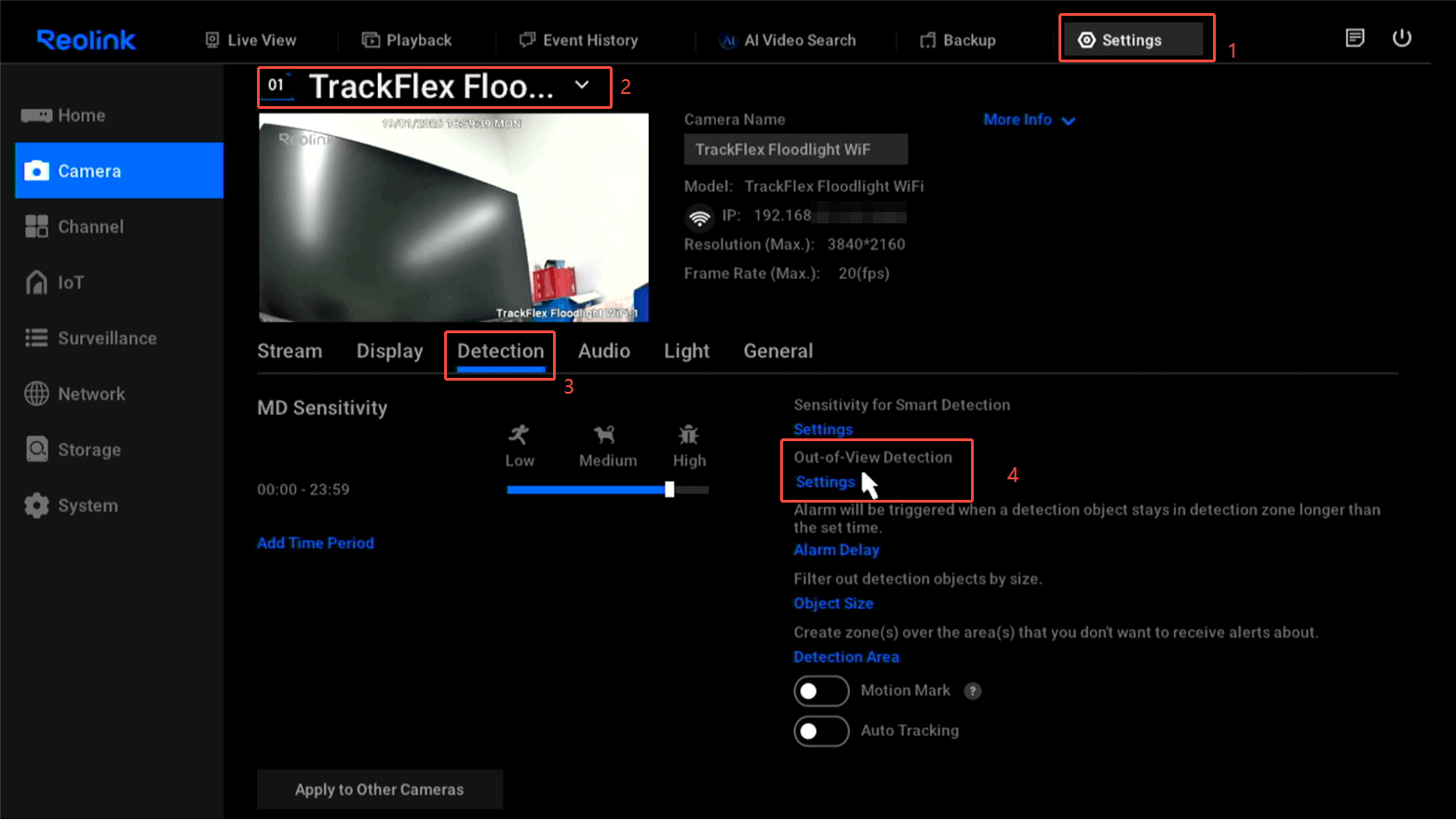Adjust the MD Sensitivity slider
This screenshot has height=820, width=1456.
[x=669, y=489]
